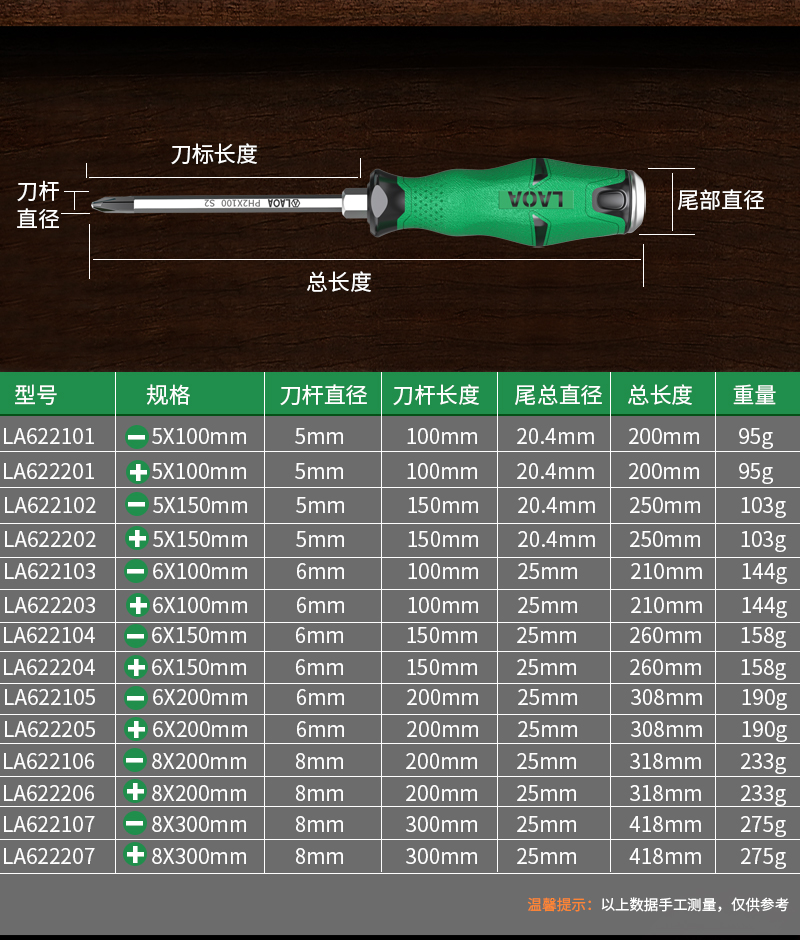
Task: Select the minus icon in the LA622107 row
Action: tap(134, 824)
